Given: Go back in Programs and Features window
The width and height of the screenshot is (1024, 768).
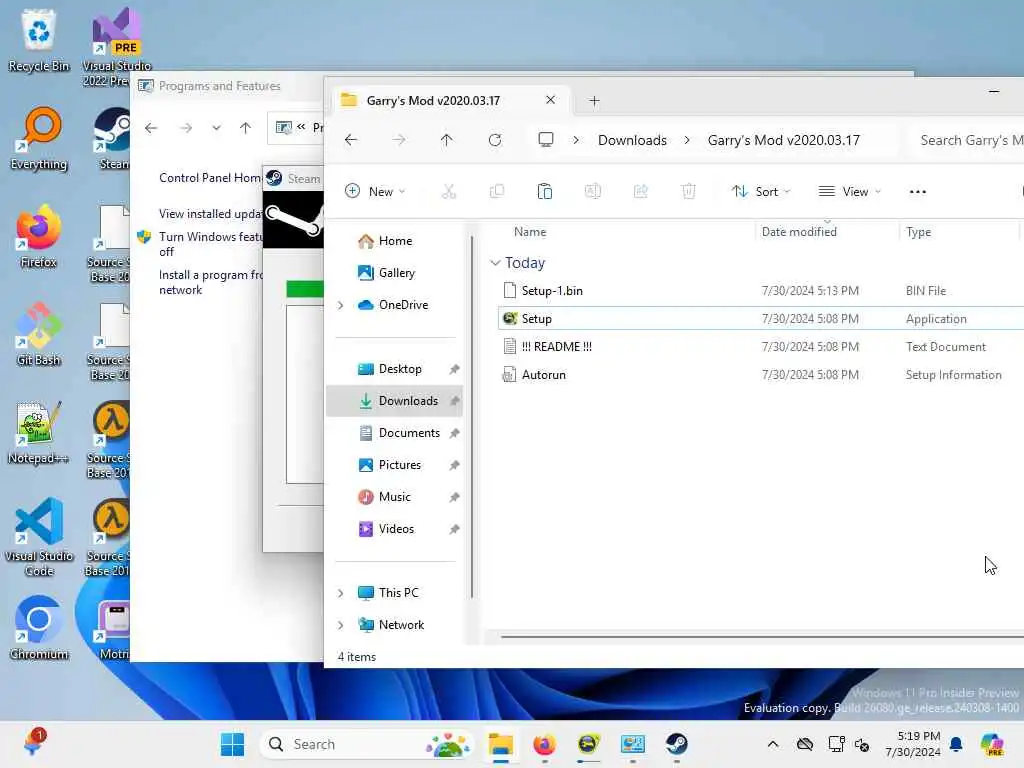Looking at the screenshot, I should (x=151, y=128).
